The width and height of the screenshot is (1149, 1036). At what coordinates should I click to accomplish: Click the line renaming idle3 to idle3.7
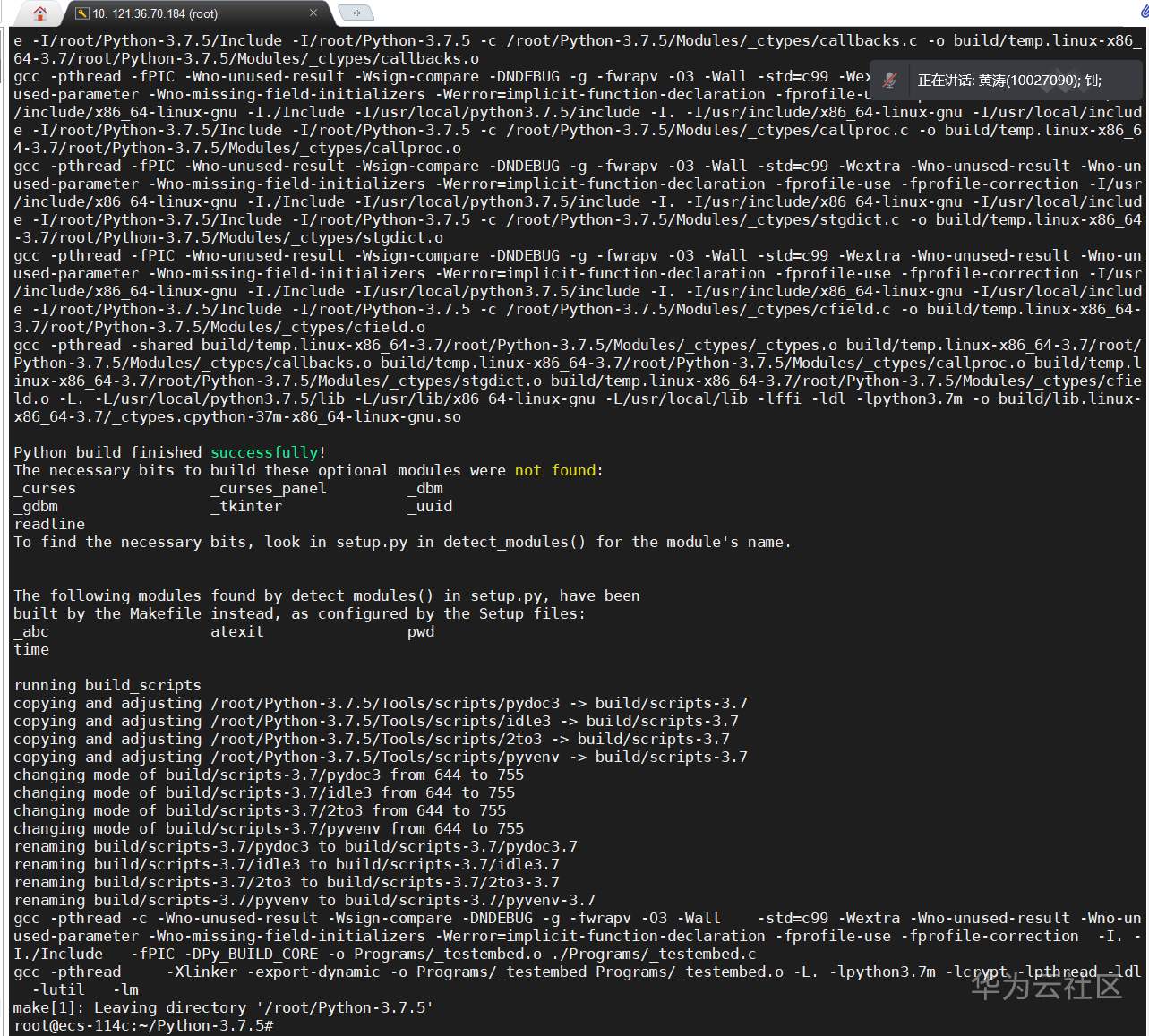[287, 864]
